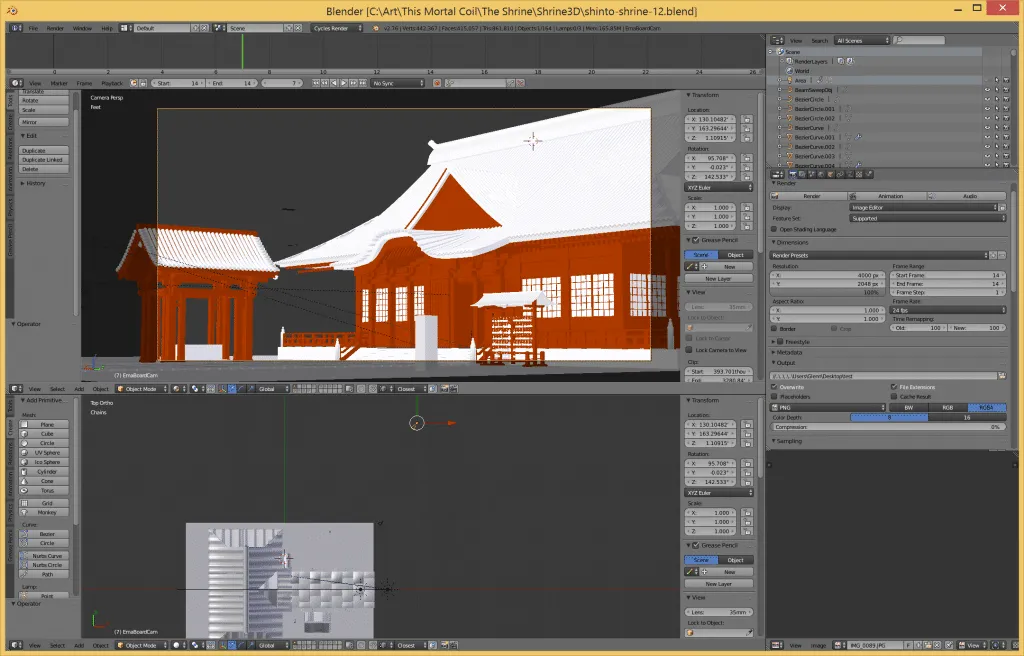Open the File menu
This screenshot has height=656, width=1024.
coord(33,28)
